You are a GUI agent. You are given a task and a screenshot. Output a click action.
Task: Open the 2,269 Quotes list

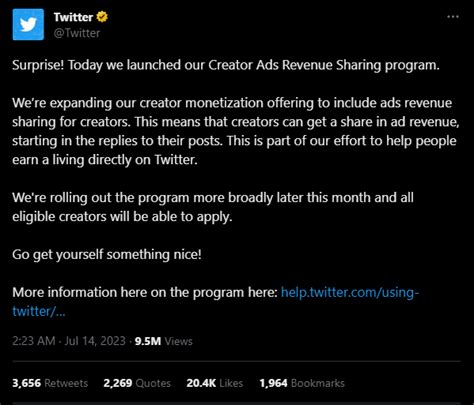click(x=137, y=383)
